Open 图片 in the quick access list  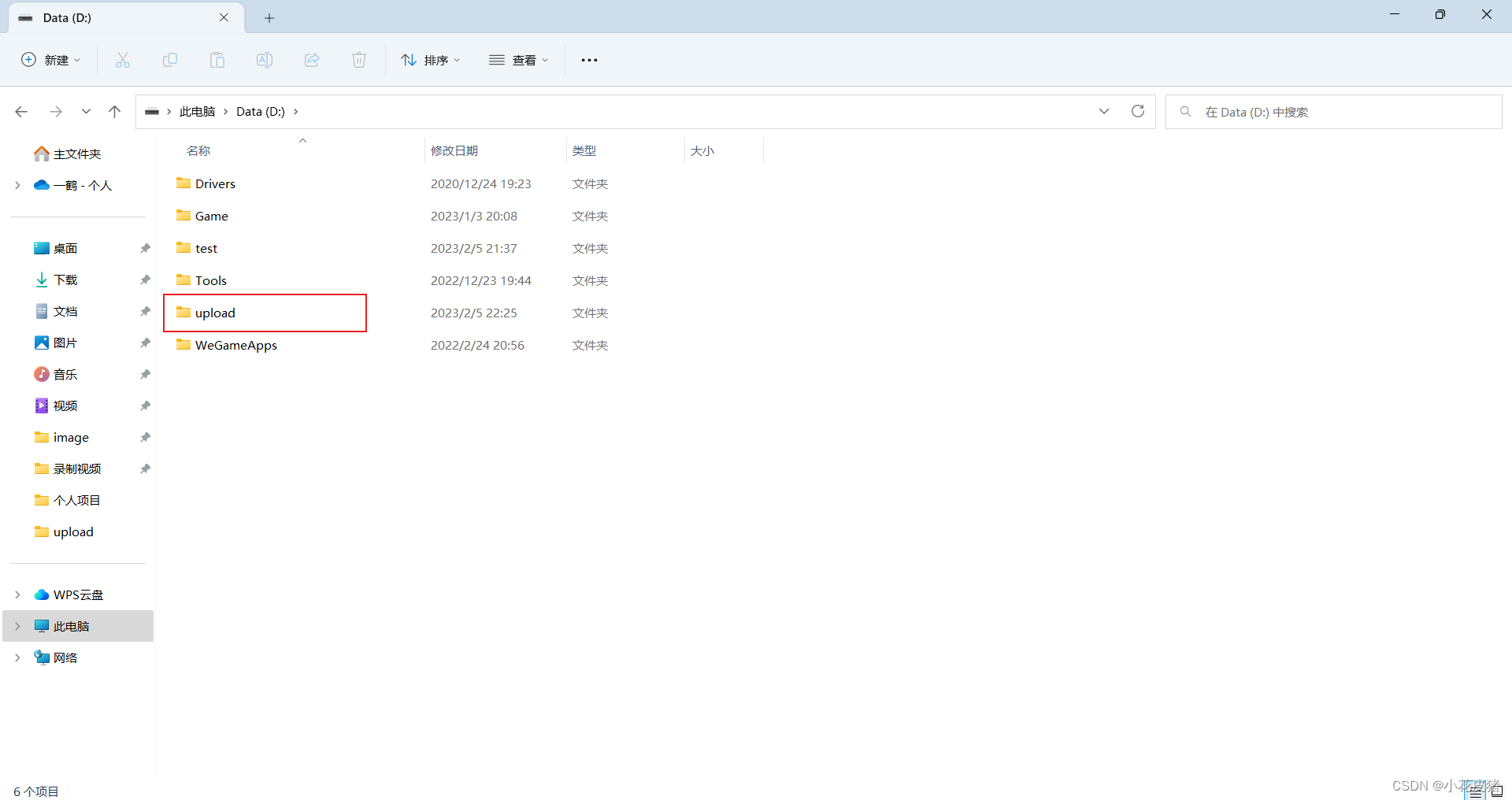[65, 343]
